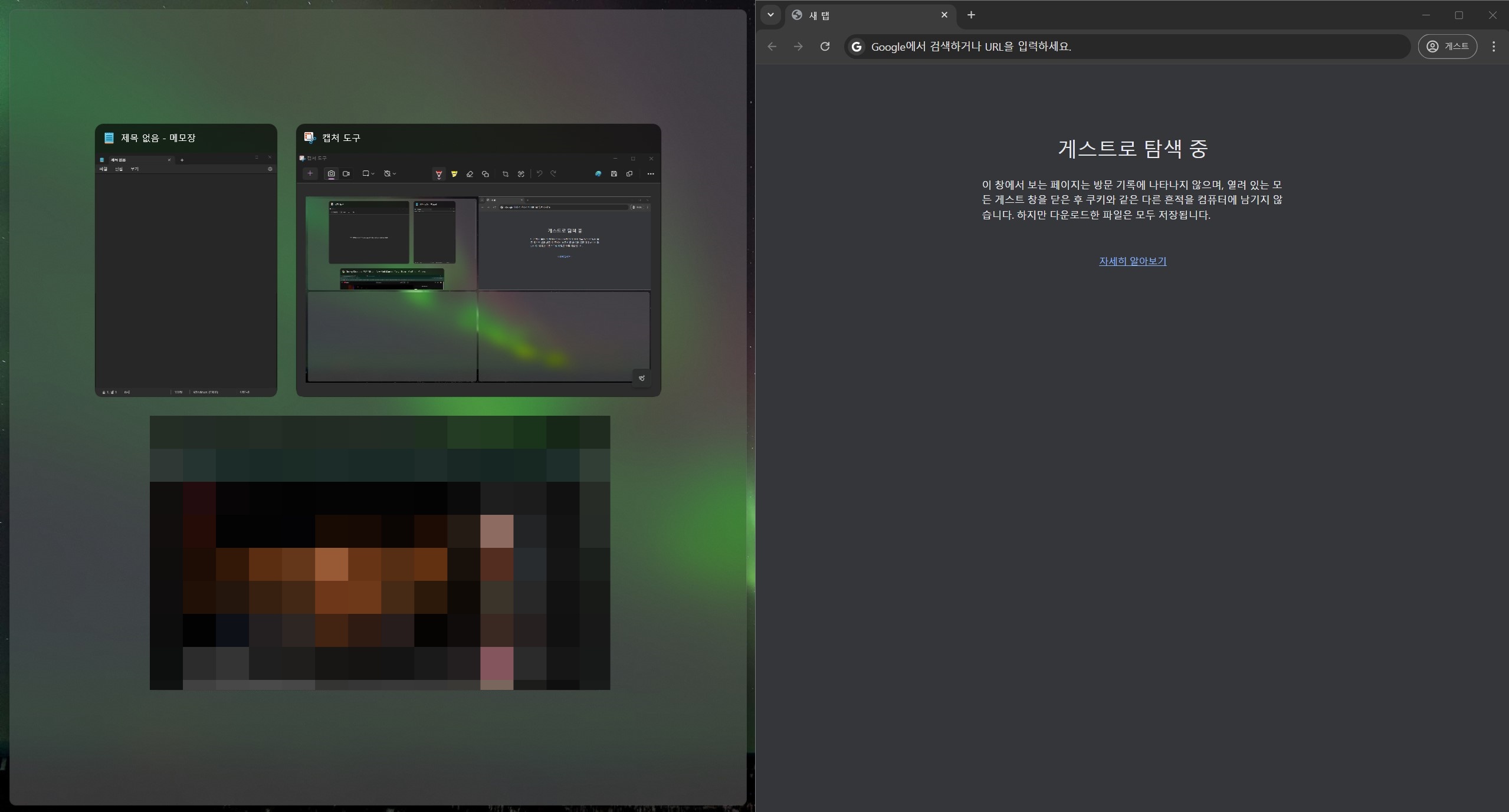This screenshot has width=1509, height=812.
Task: Click the Chrome back arrow
Action: (772, 47)
